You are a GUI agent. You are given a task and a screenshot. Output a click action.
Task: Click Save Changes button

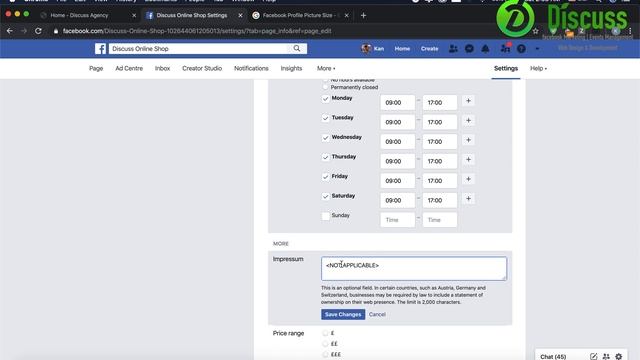tap(343, 314)
